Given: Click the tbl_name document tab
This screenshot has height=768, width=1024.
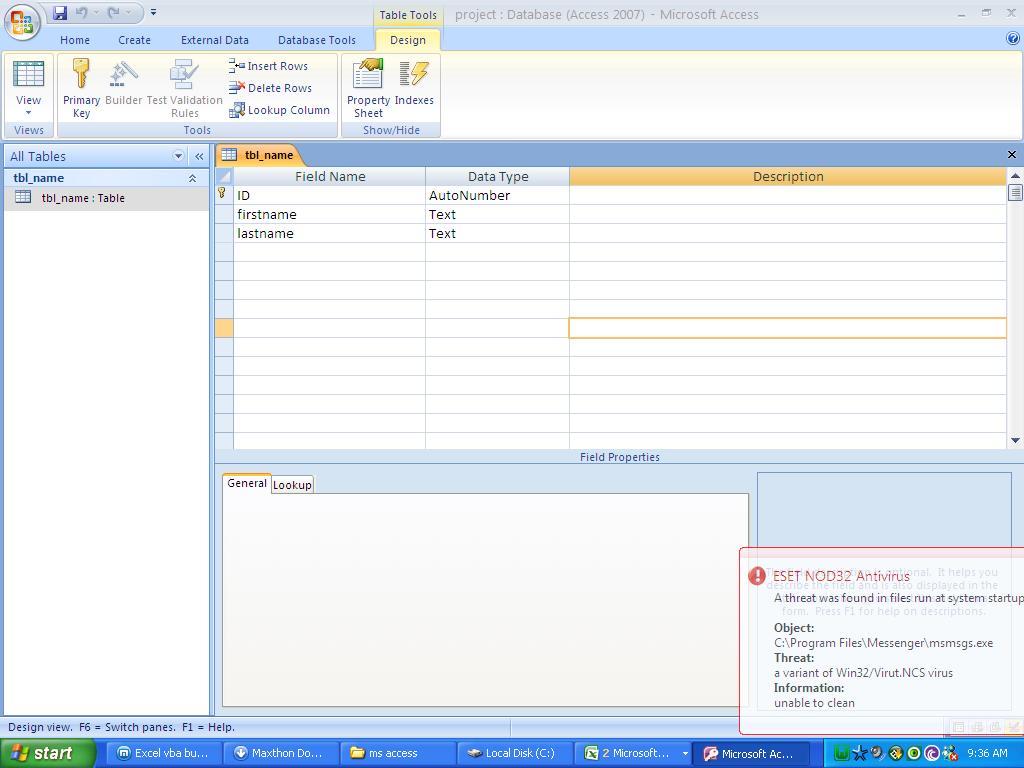Looking at the screenshot, I should [x=259, y=155].
